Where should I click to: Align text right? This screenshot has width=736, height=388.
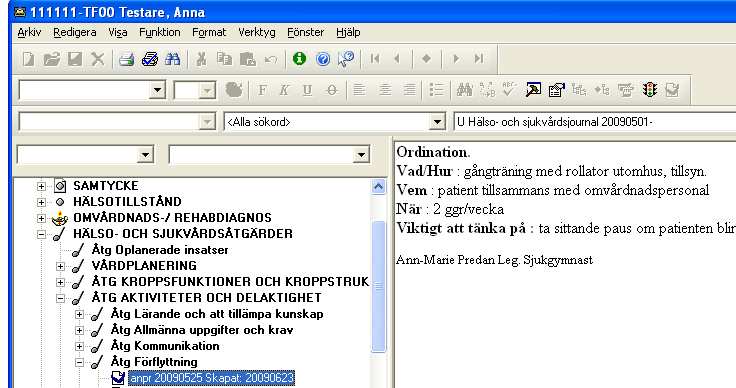pos(410,90)
